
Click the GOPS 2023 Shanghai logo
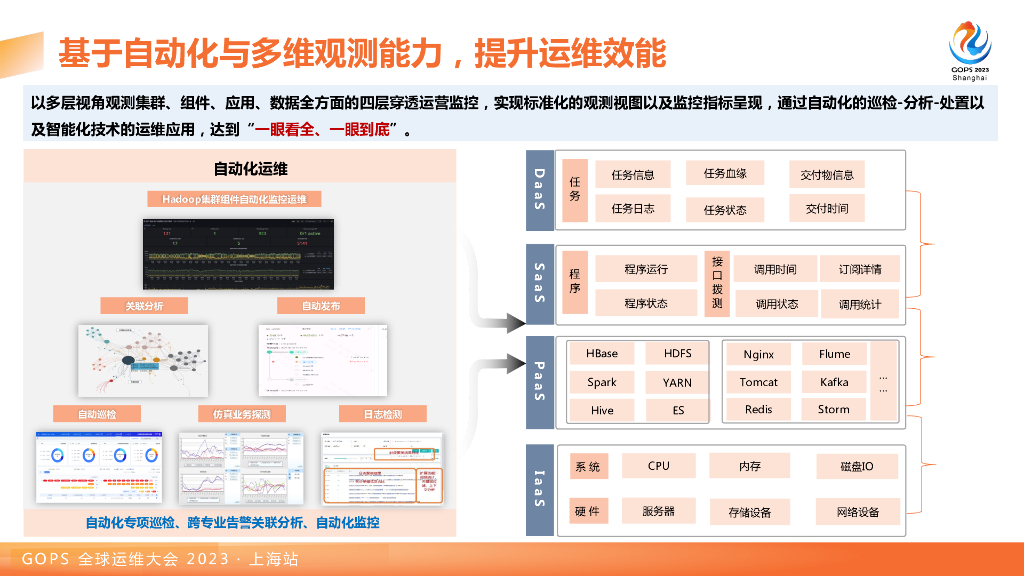970,51
